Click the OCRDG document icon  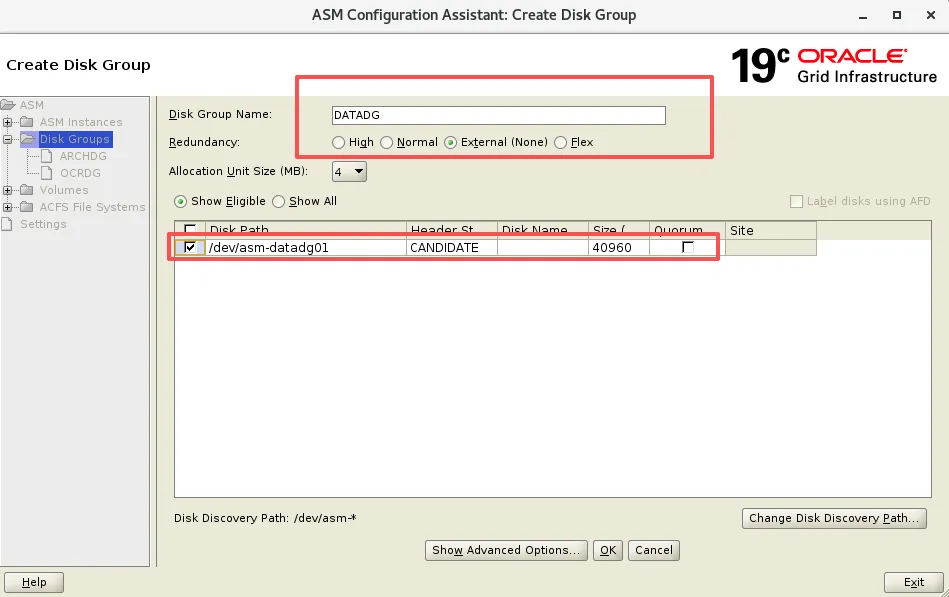pos(47,173)
